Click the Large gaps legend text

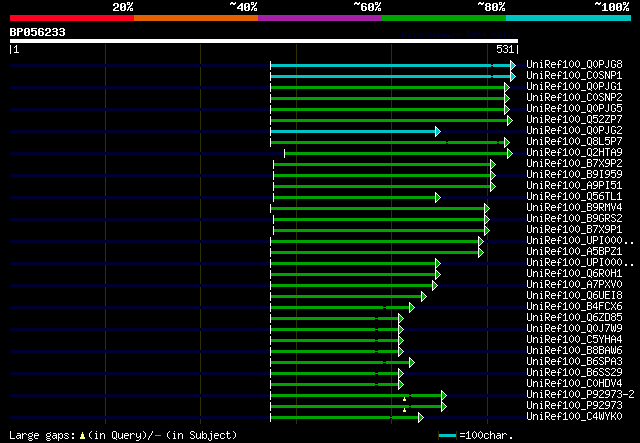(x=122, y=435)
